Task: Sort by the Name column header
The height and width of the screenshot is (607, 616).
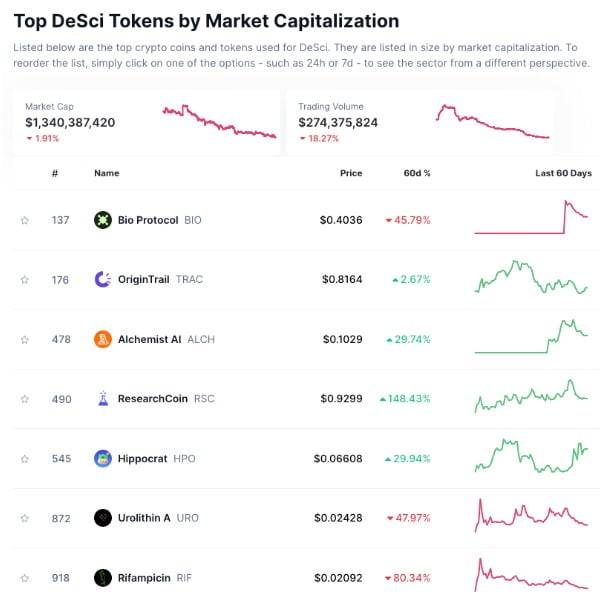Action: [106, 173]
